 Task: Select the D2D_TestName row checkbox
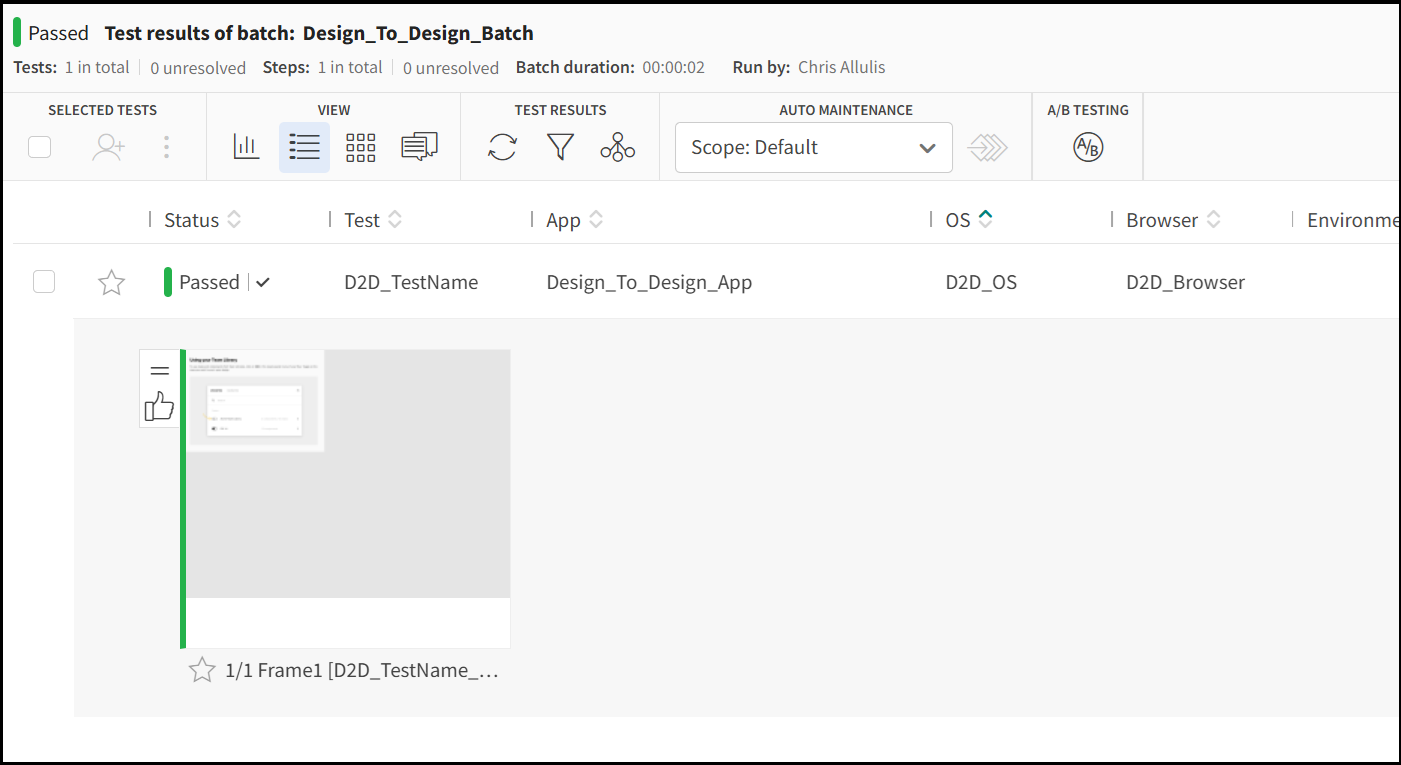tap(43, 281)
